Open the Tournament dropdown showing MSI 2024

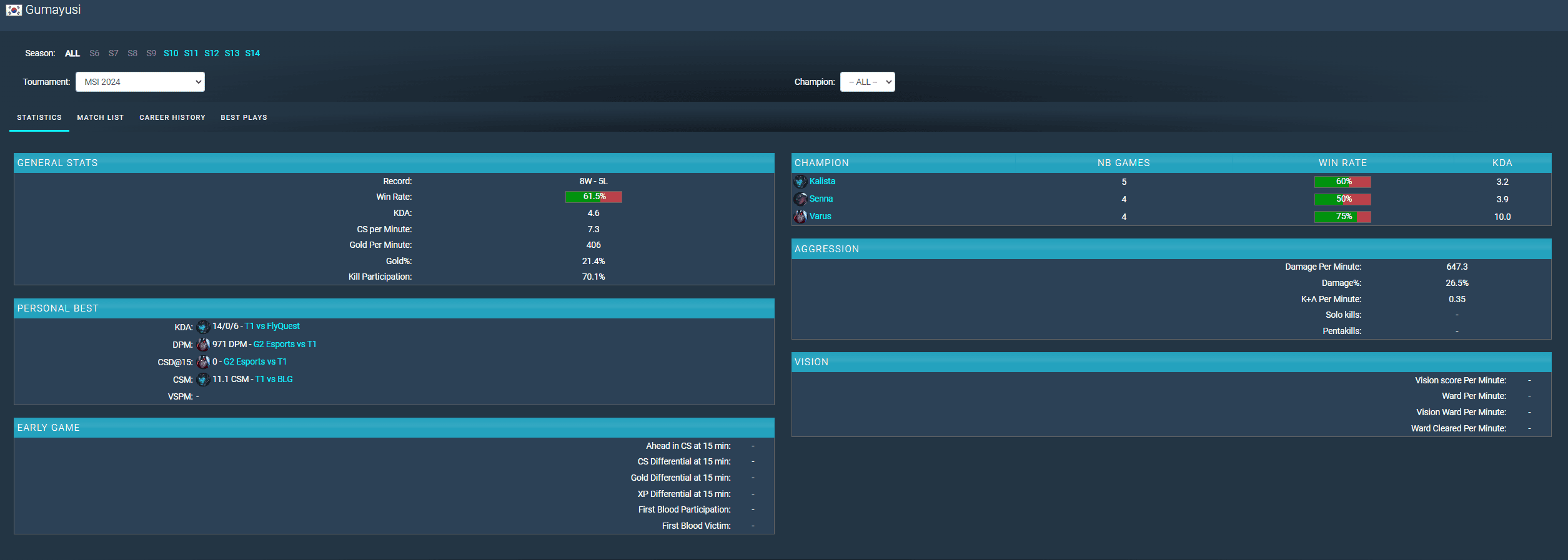click(x=140, y=82)
